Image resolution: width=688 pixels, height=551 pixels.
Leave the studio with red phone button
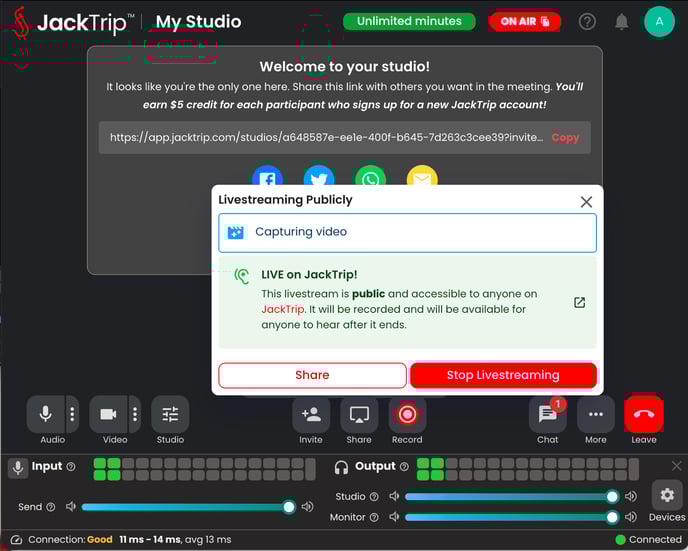click(x=644, y=414)
